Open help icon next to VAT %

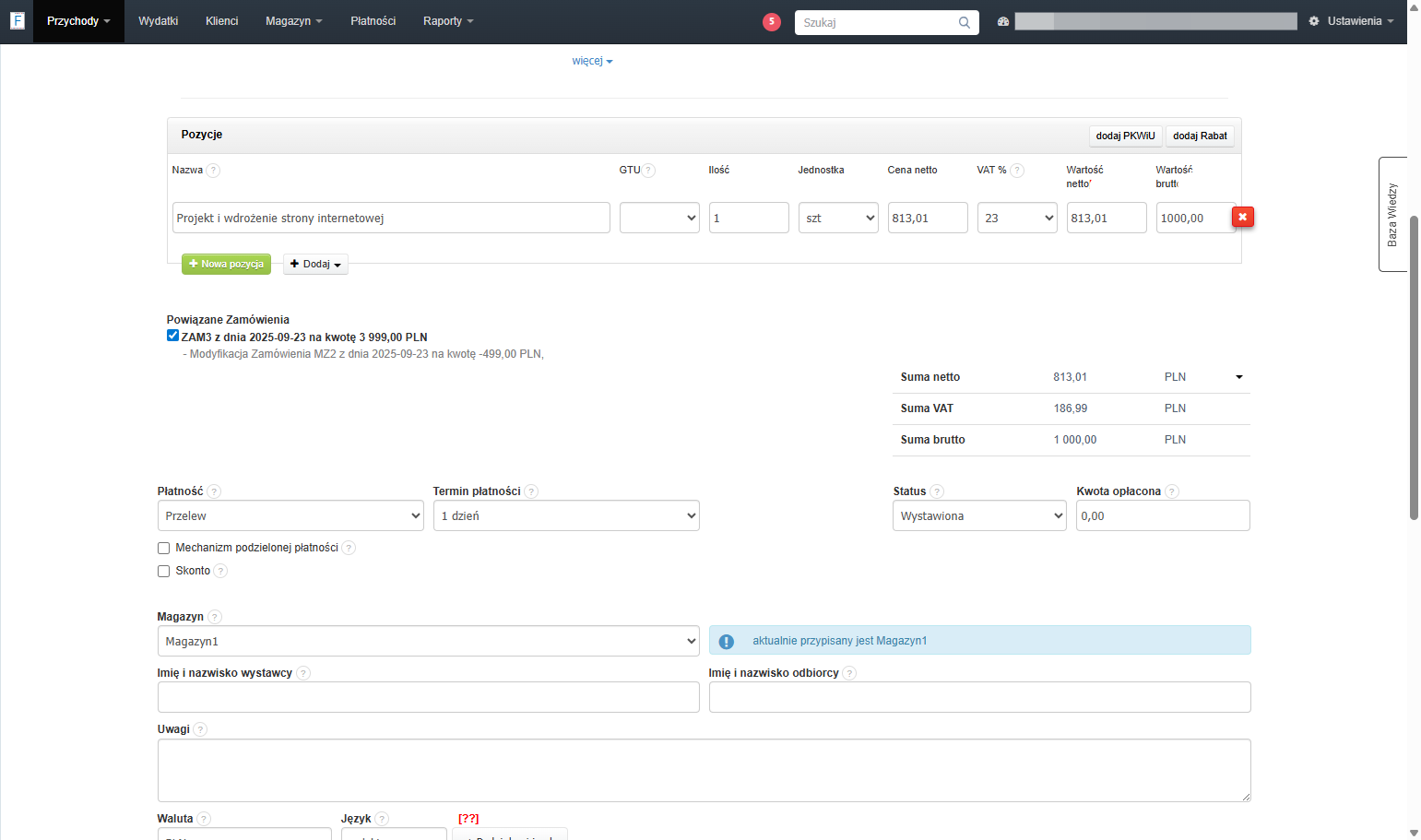[x=1017, y=171]
